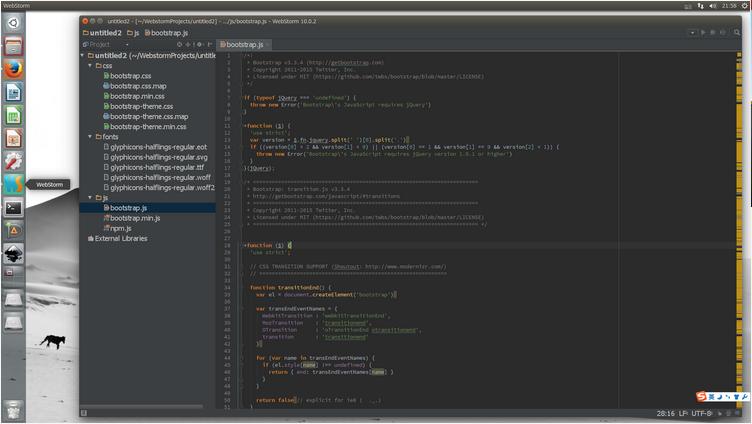Collapse the js folder

[90, 198]
